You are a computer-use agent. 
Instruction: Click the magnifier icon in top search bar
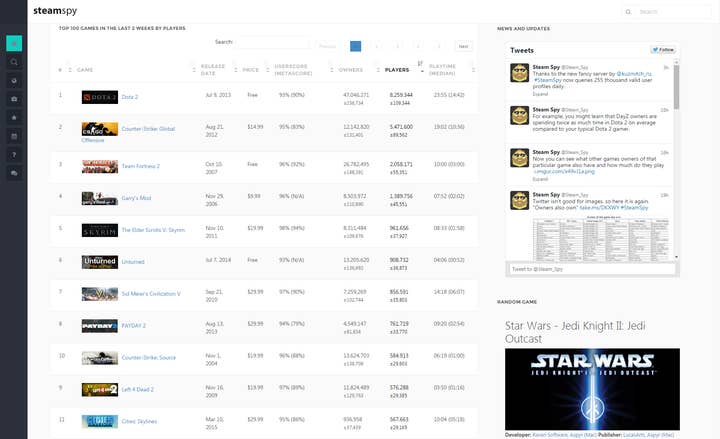coord(628,12)
